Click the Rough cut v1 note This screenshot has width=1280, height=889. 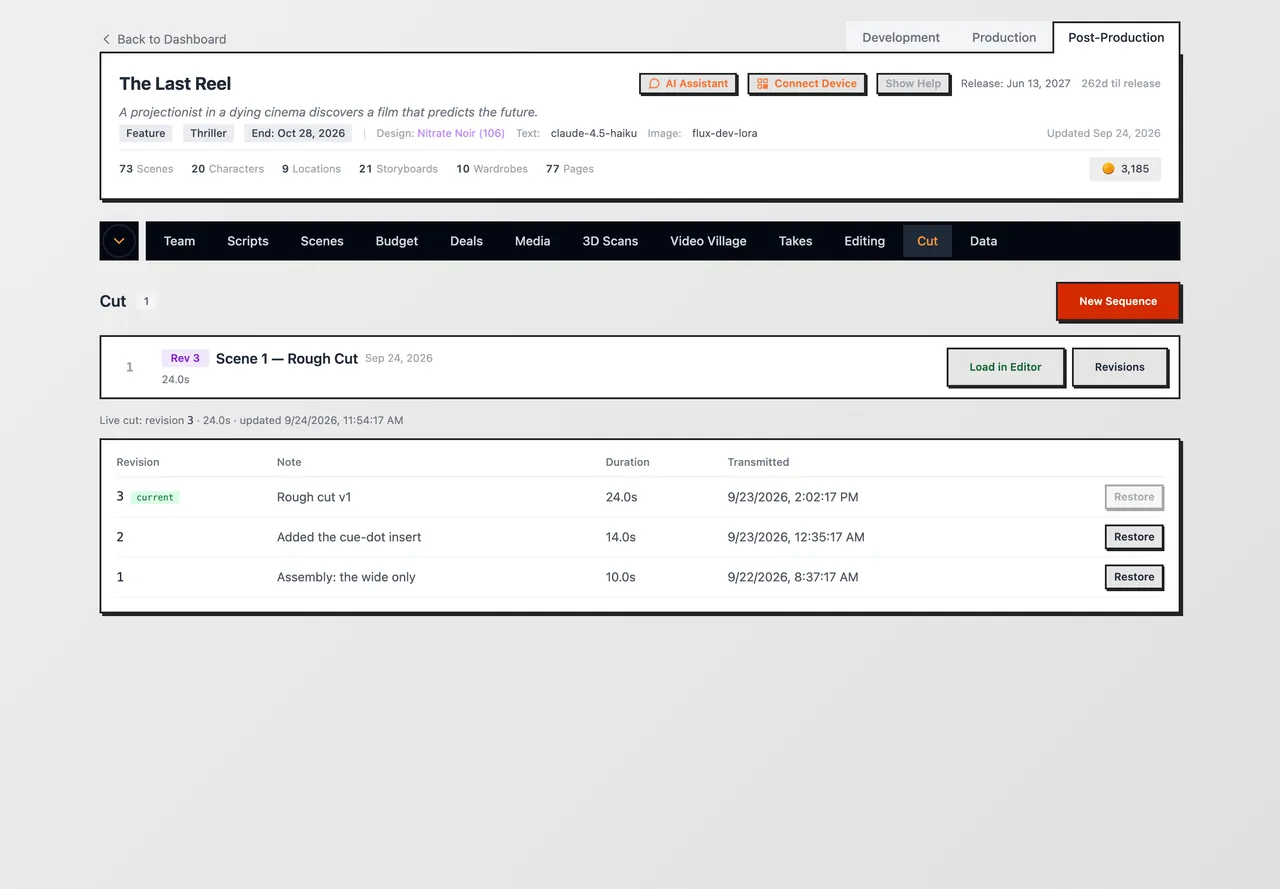point(314,497)
